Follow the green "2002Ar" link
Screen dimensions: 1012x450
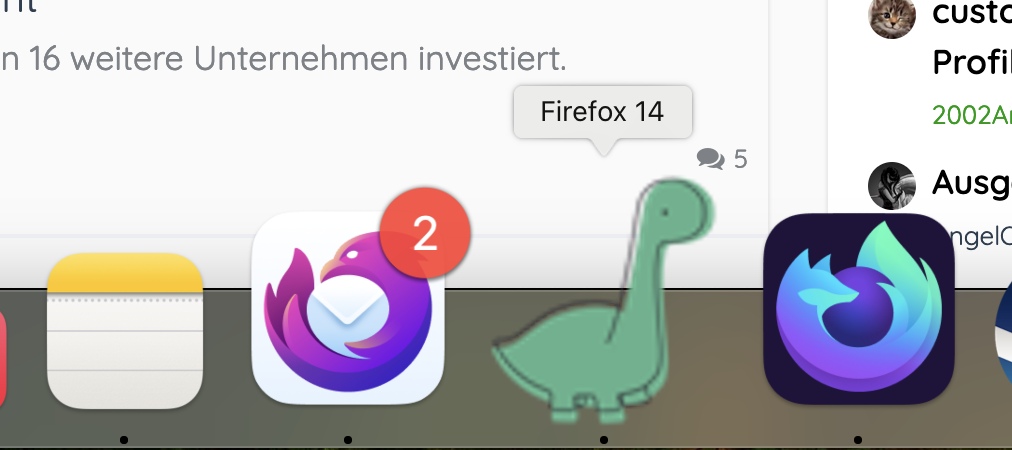point(972,115)
